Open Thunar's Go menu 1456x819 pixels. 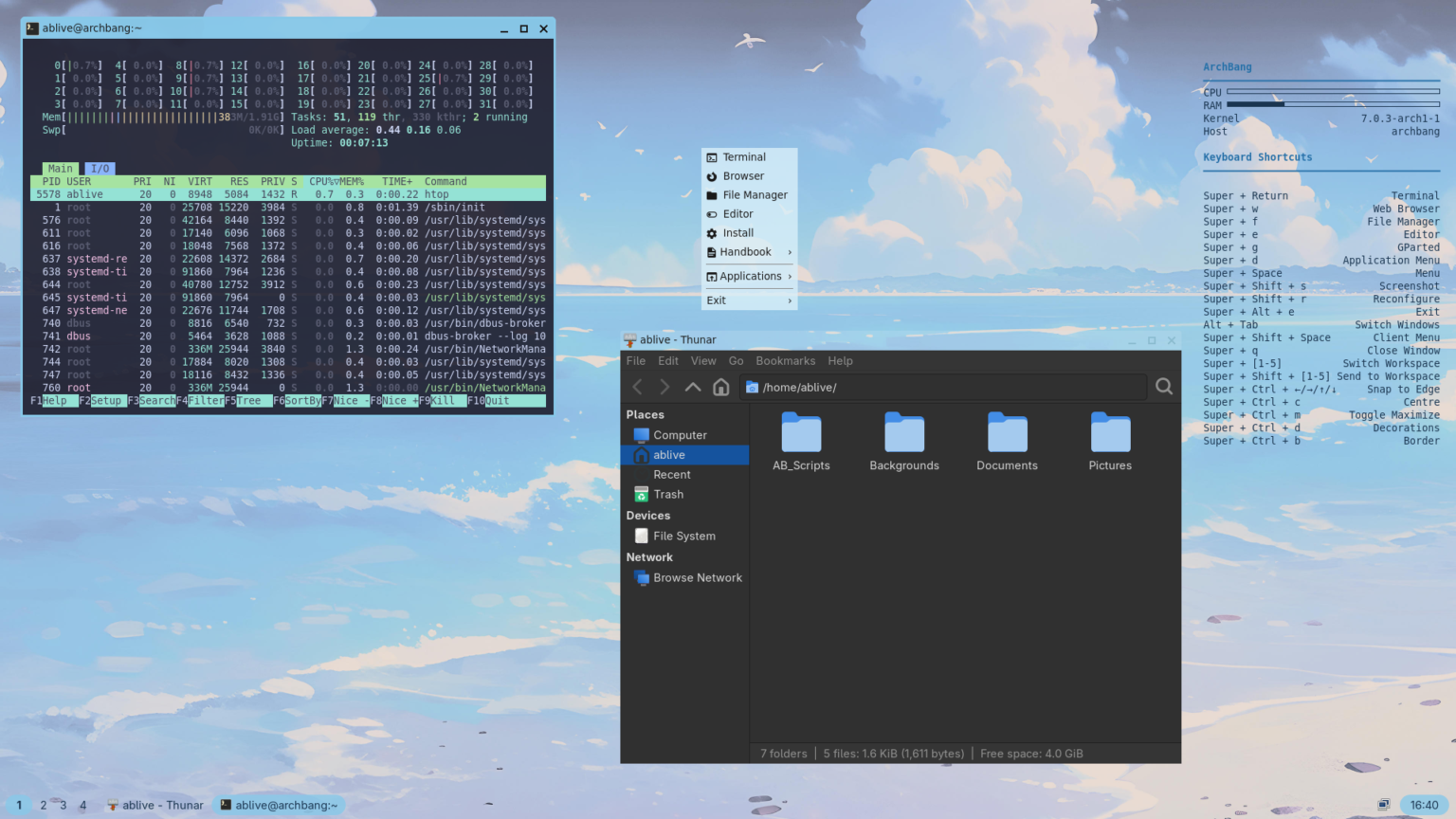pyautogui.click(x=737, y=361)
